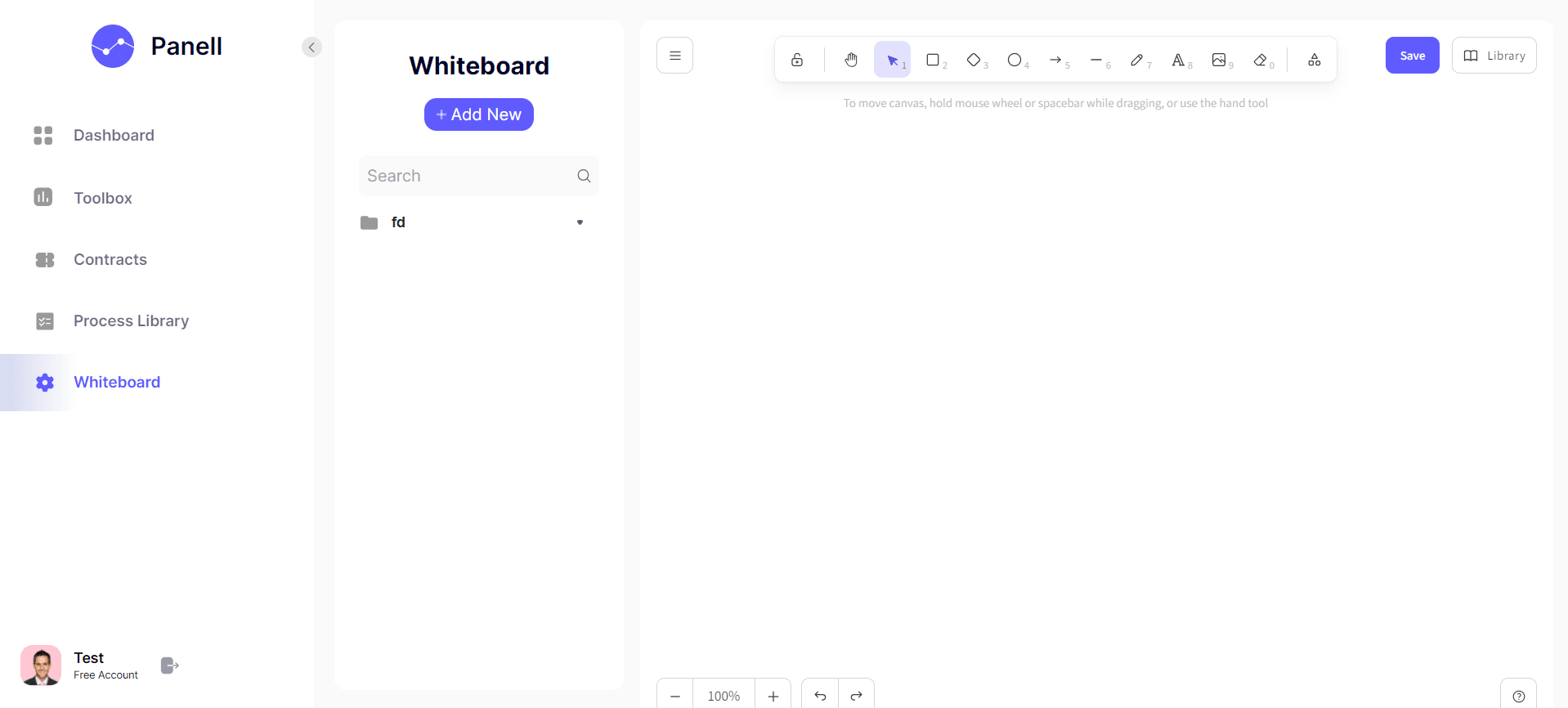The image size is (1568, 708).
Task: Open the more shapes tools menu
Action: pos(1314,60)
